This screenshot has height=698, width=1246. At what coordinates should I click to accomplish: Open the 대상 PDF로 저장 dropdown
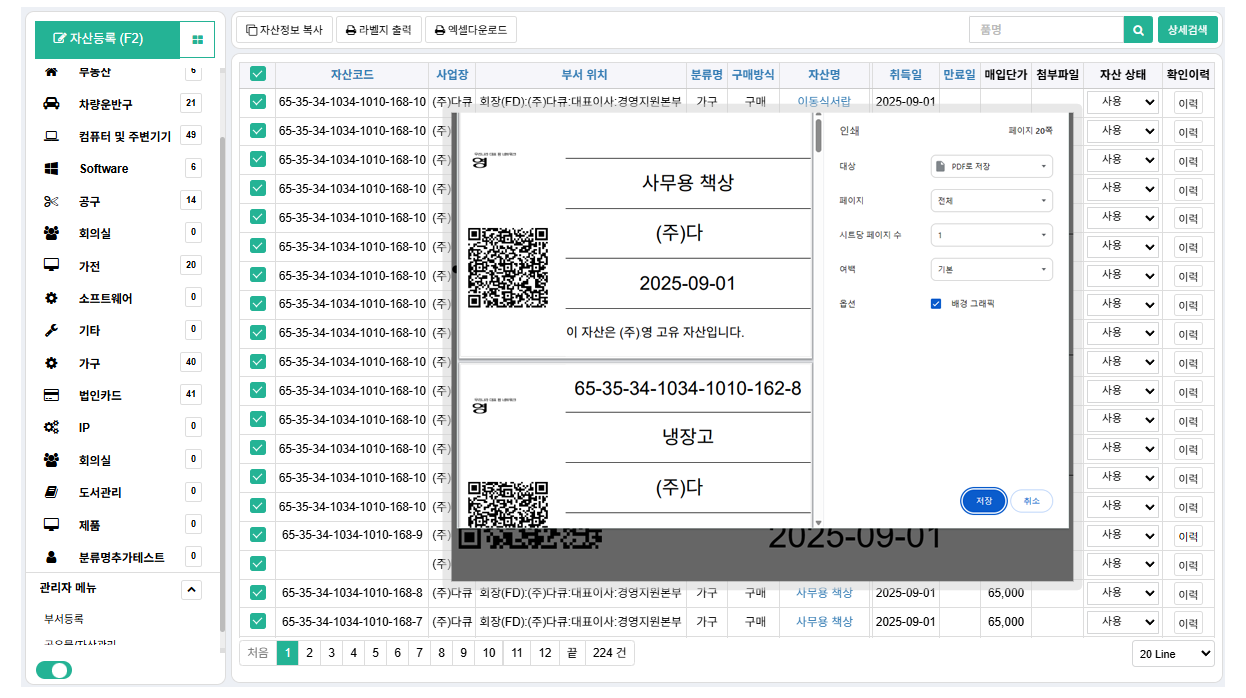click(x=991, y=166)
